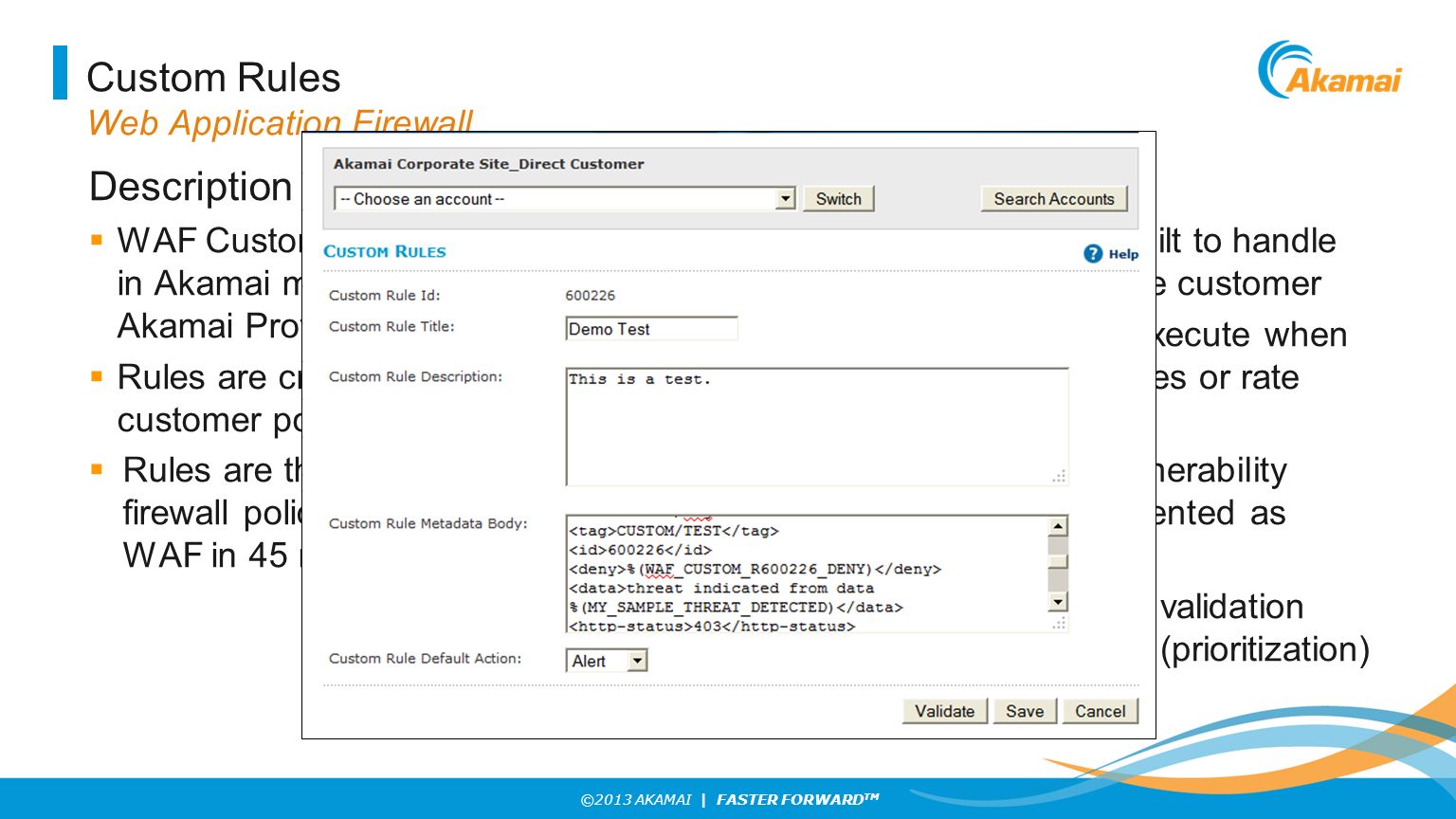Click inside the Custom Rule Description textarea
Viewport: 1456px width, 819px height.
coord(817,427)
